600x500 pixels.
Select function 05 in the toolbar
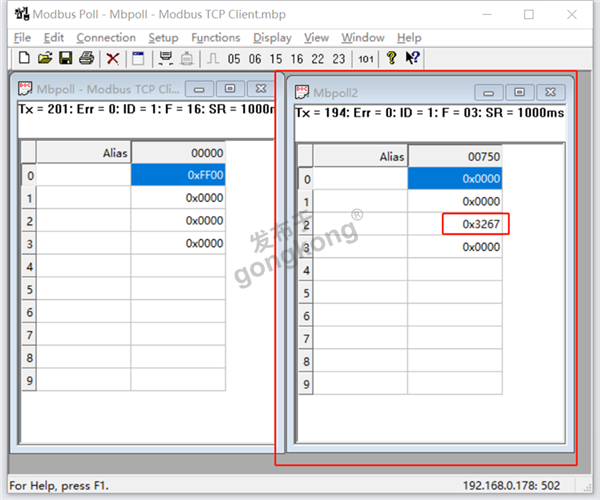[234, 59]
